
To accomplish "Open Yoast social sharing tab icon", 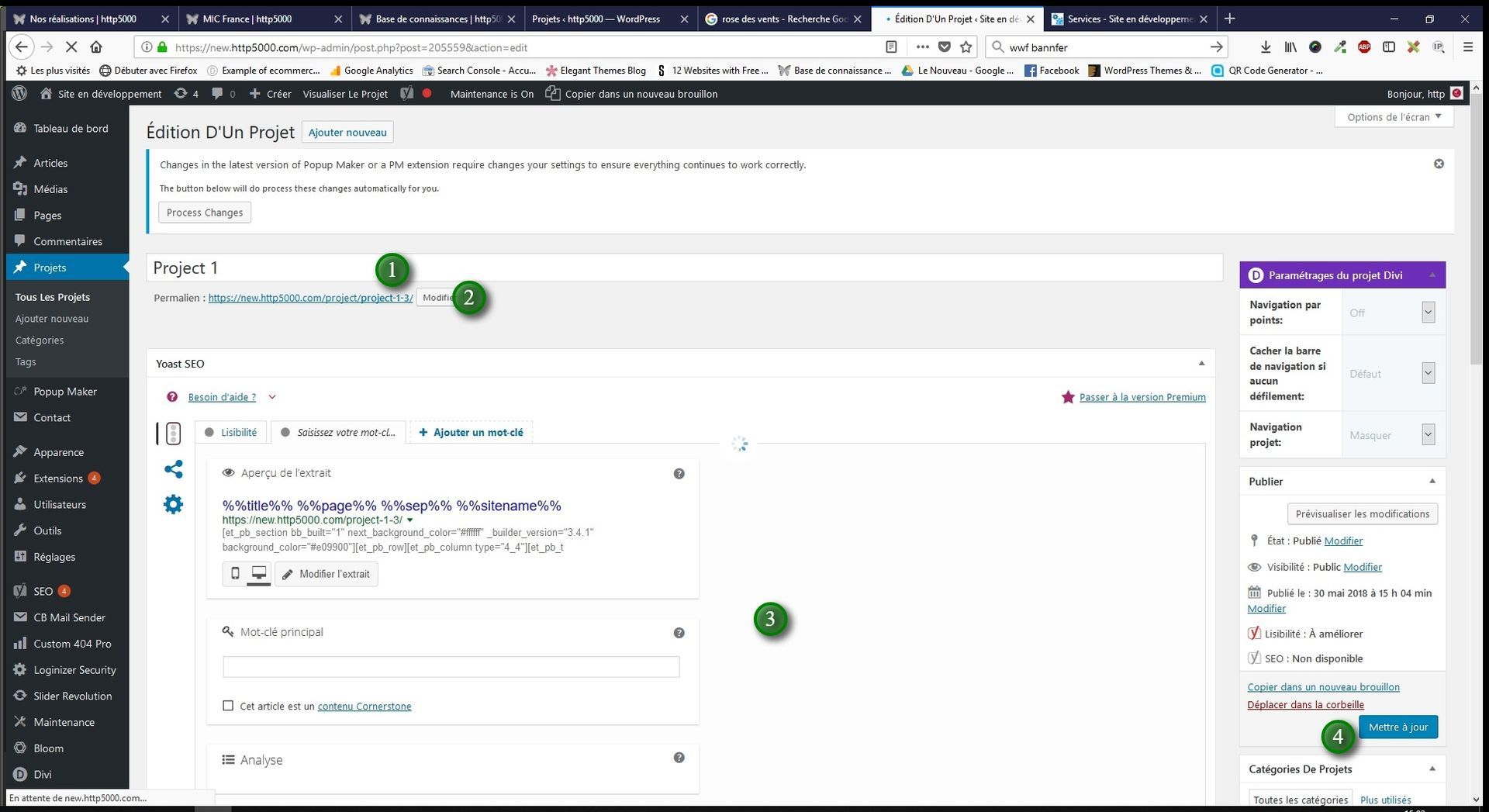I will [x=174, y=469].
